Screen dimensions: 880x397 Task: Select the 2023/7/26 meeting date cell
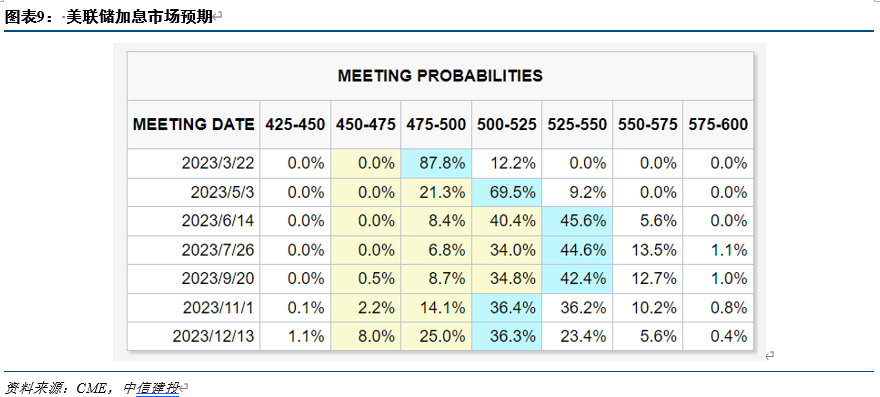[194, 250]
